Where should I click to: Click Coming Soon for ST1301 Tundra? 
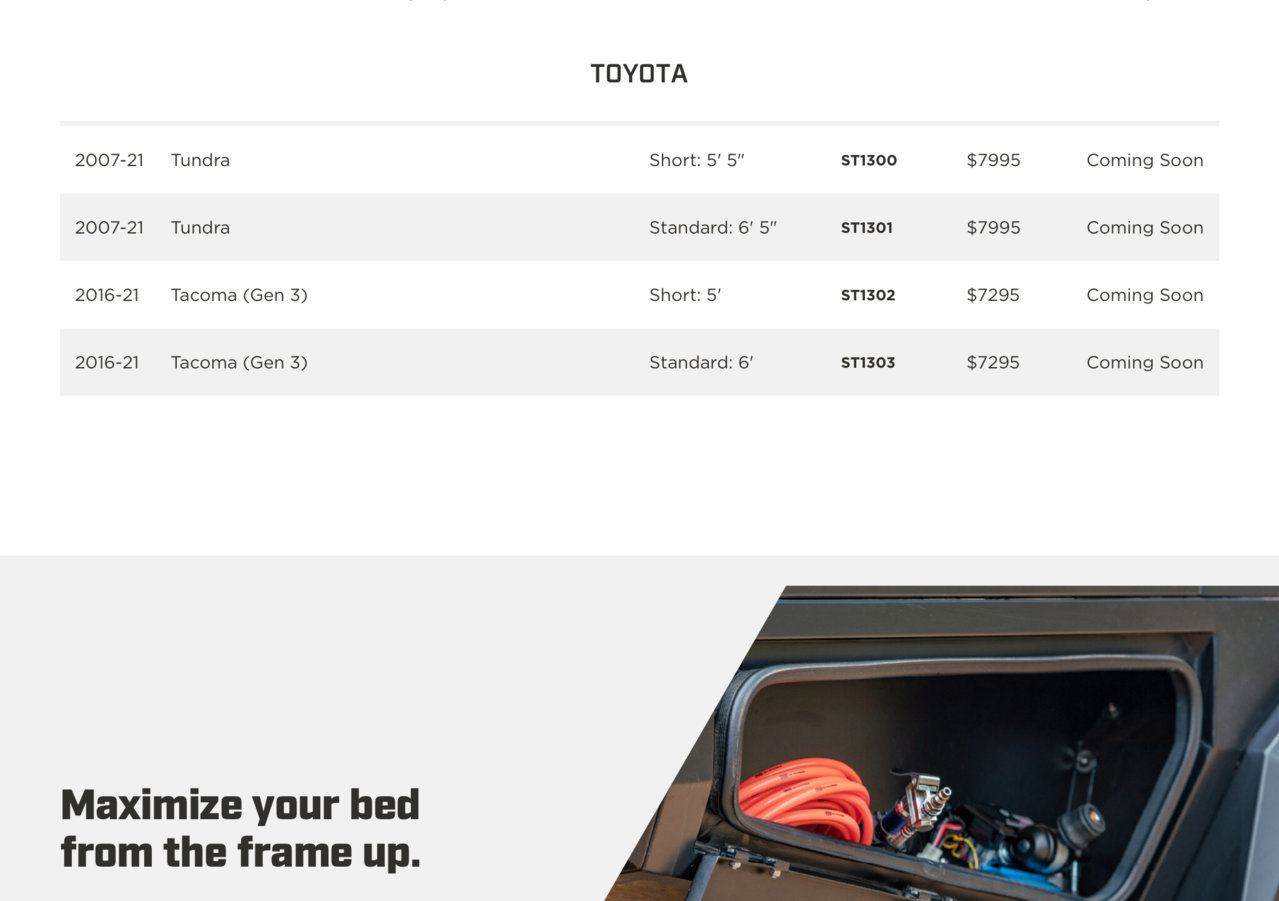tap(1145, 228)
